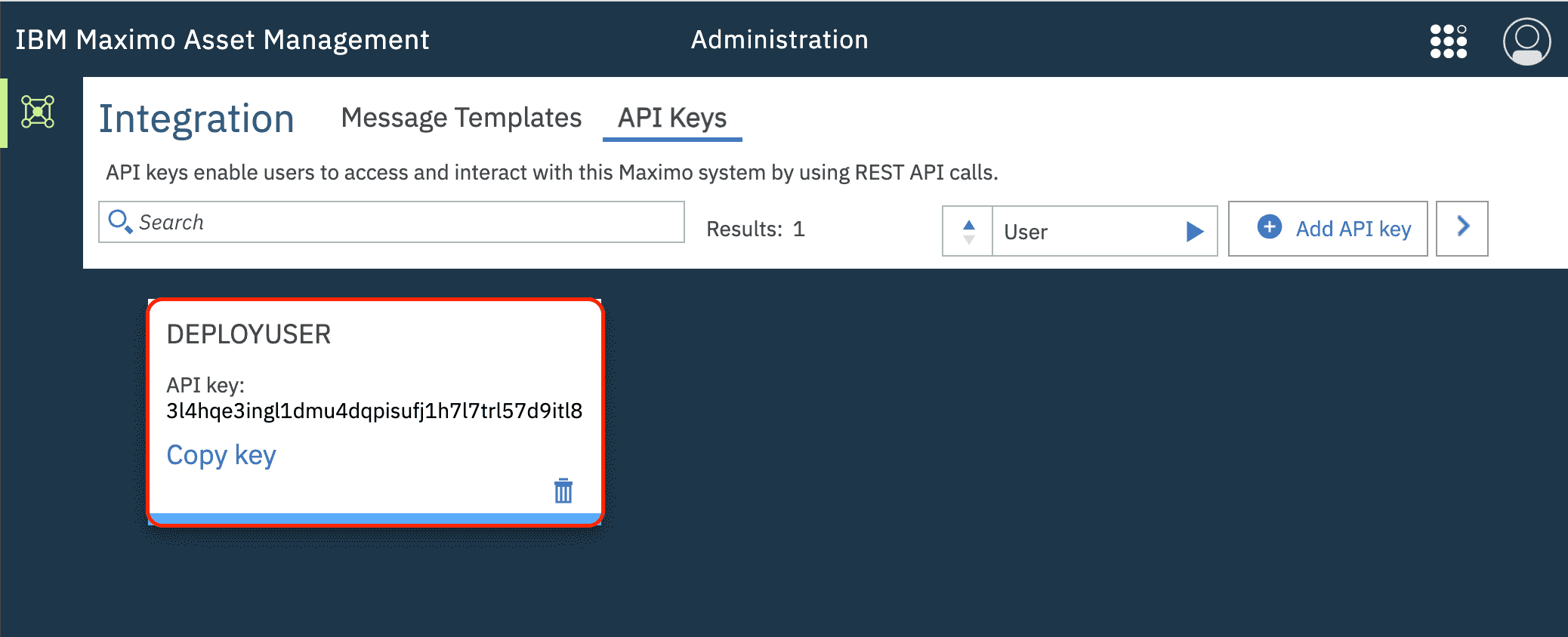Select the API Keys tab
Image resolution: width=1568 pixels, height=637 pixels.
[x=672, y=118]
